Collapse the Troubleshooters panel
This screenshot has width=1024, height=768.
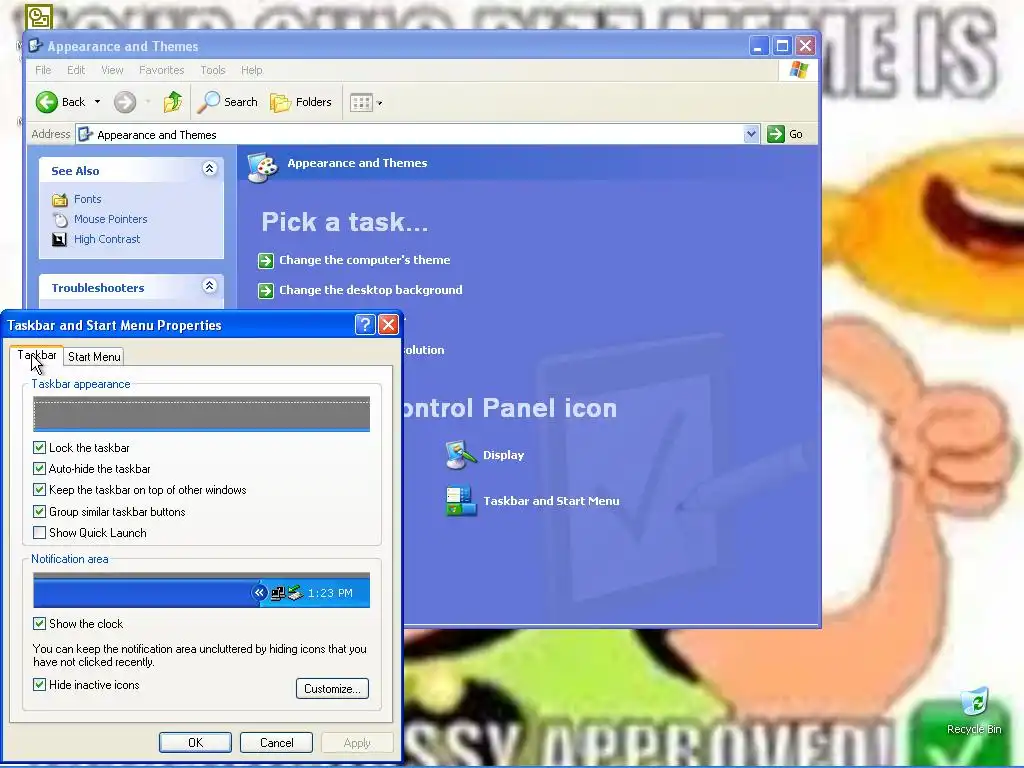tap(209, 285)
